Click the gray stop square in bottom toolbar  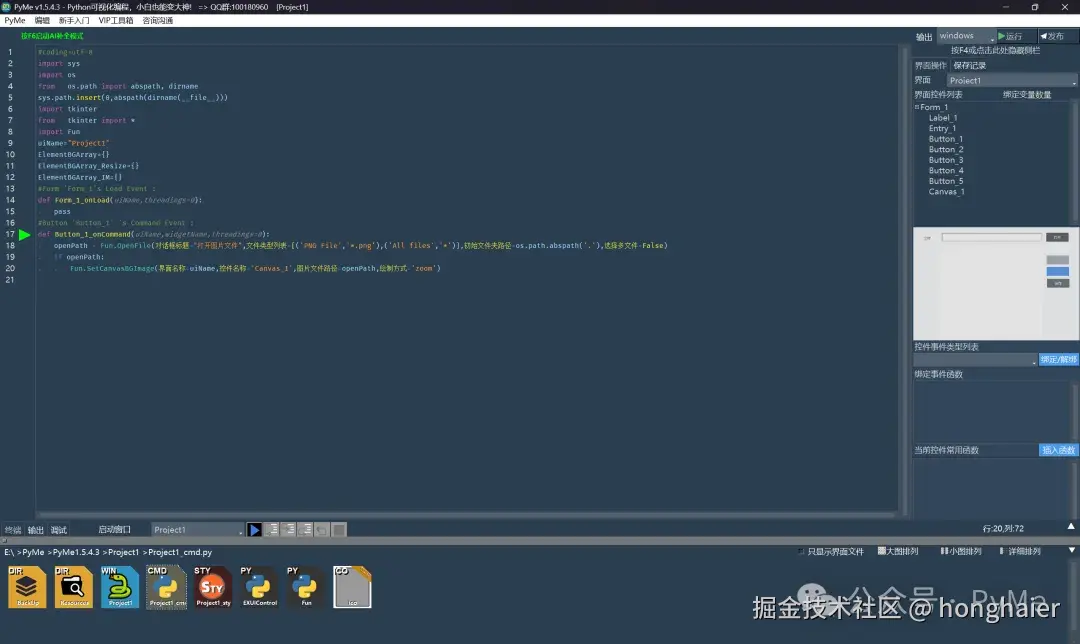coord(339,530)
